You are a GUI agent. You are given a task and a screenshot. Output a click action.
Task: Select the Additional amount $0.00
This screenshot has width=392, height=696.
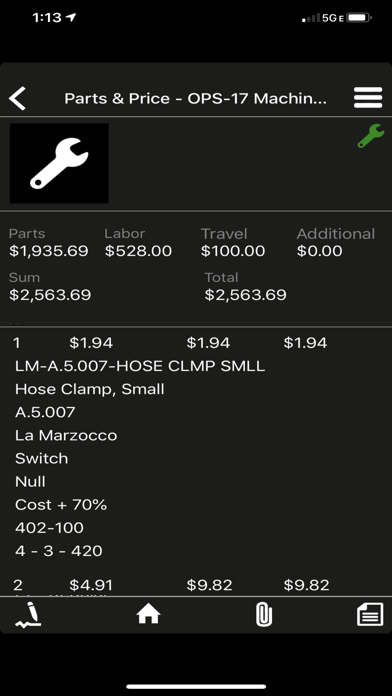[319, 251]
